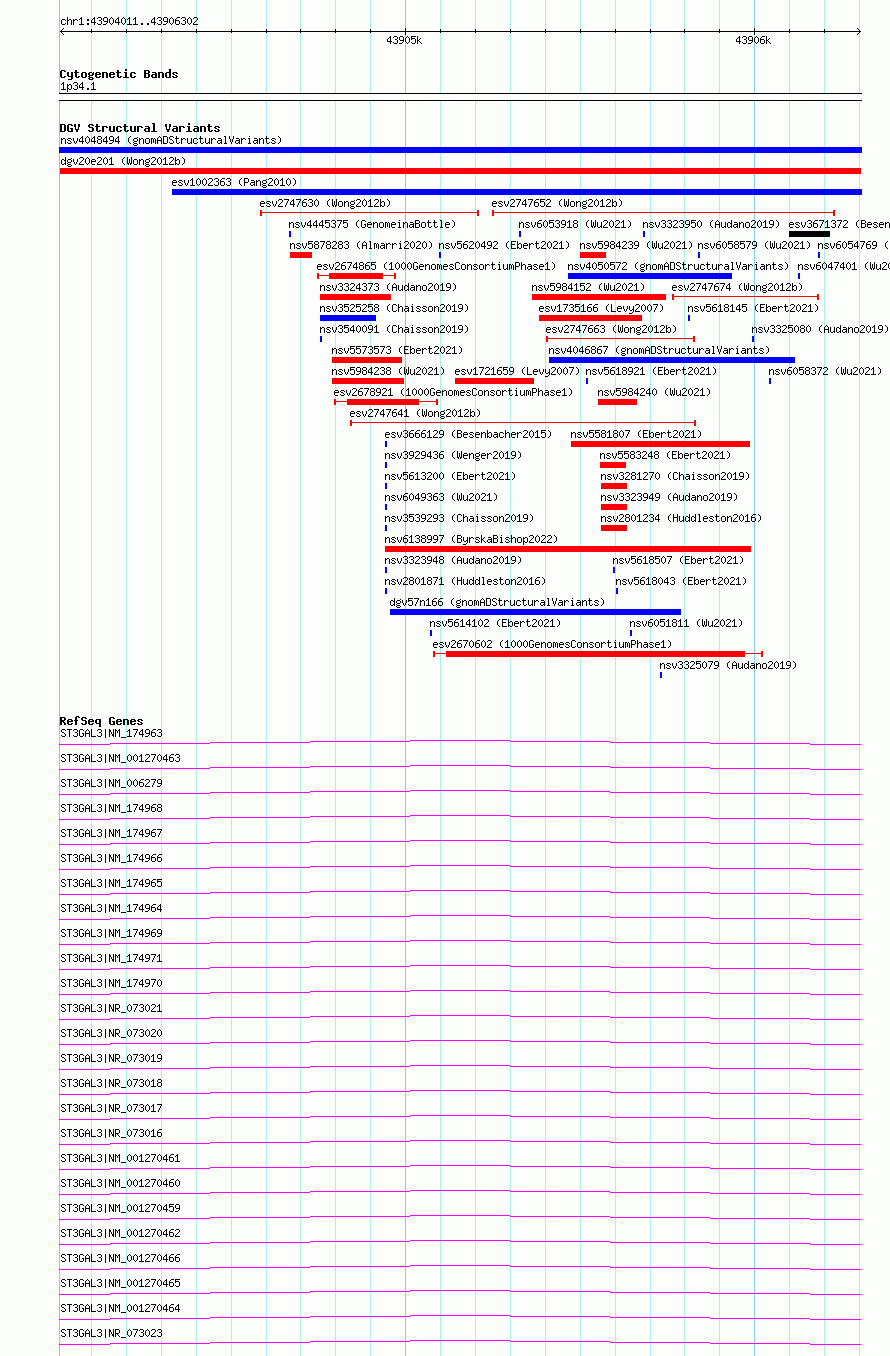Click esv2747674 (Wong2012b) variant label

tap(737, 287)
